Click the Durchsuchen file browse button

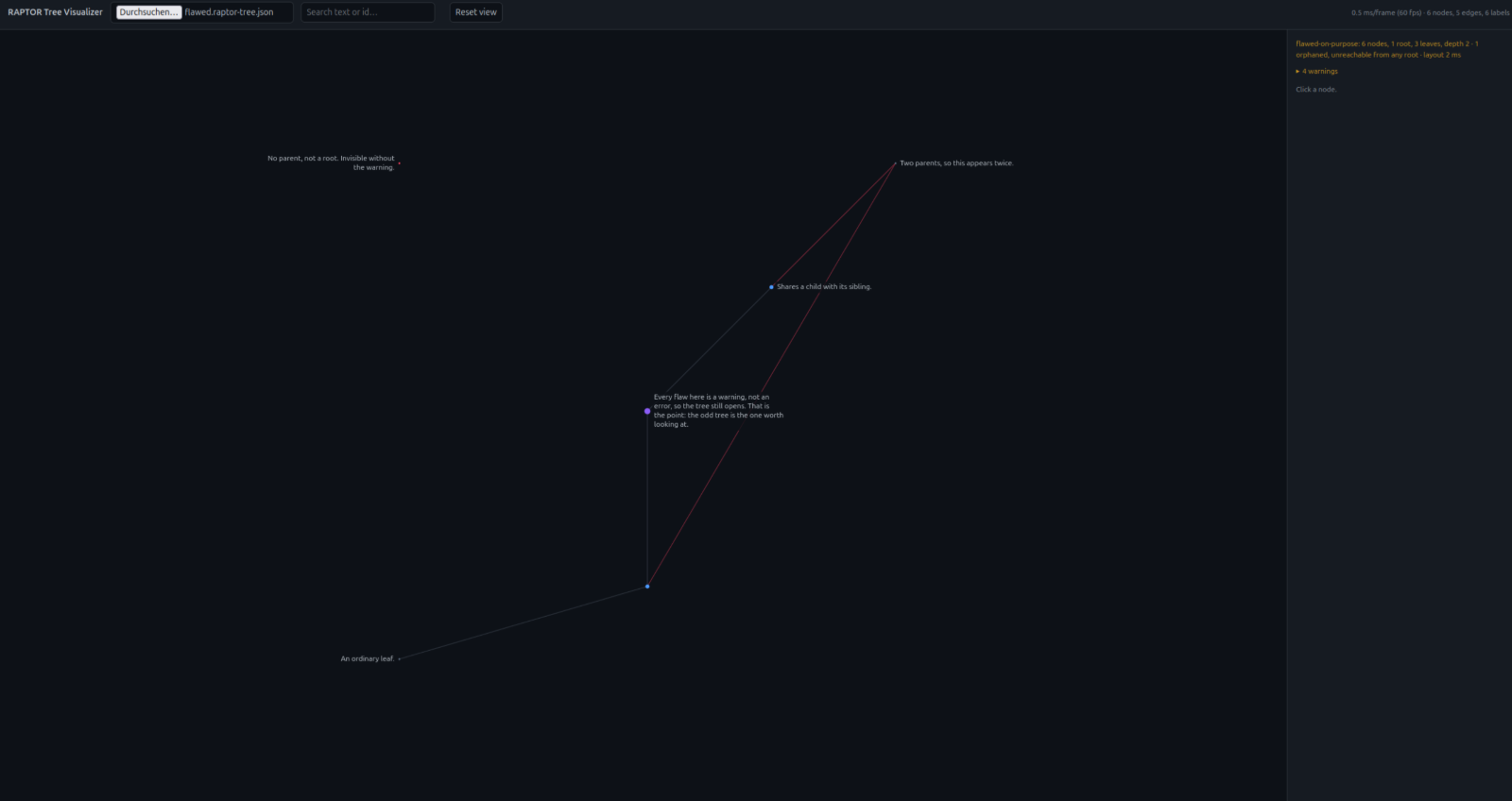(x=148, y=12)
